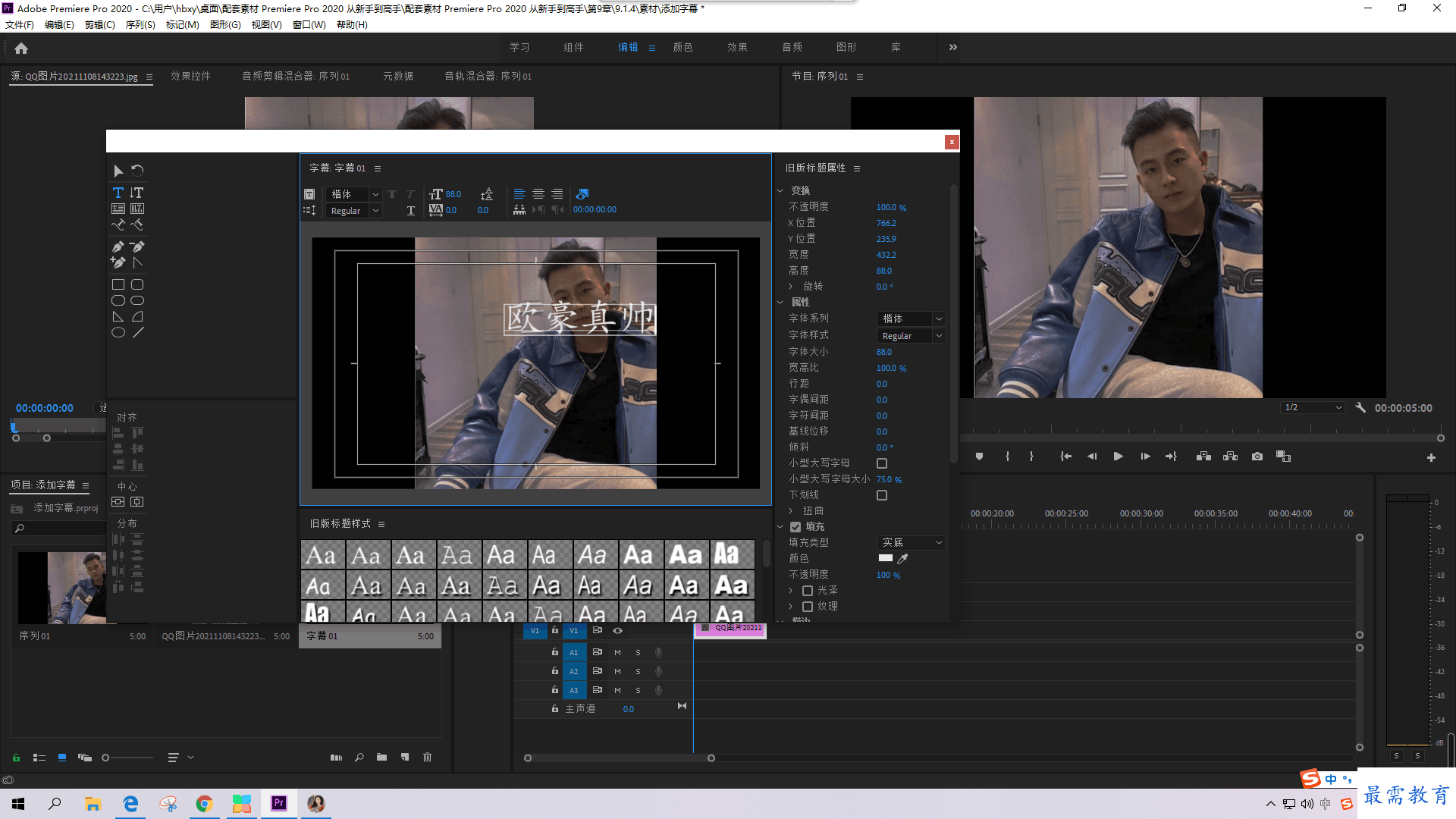The width and height of the screenshot is (1456, 819).
Task: Select the Delete Anchor Point tool
Action: point(137,246)
